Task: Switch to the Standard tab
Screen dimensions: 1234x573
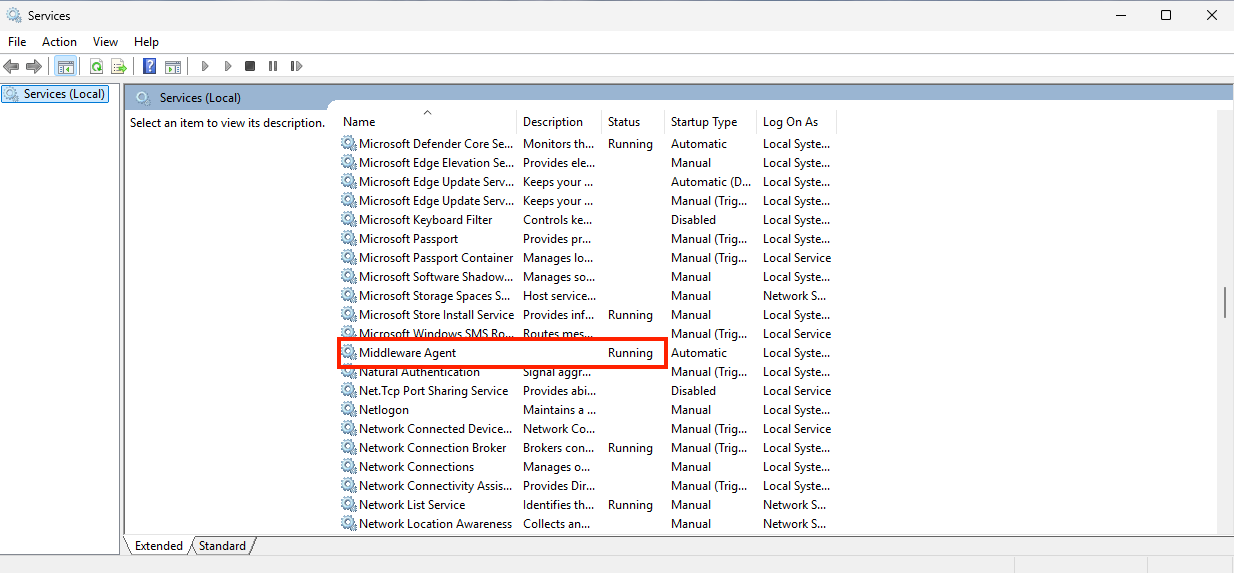Action: [x=222, y=546]
